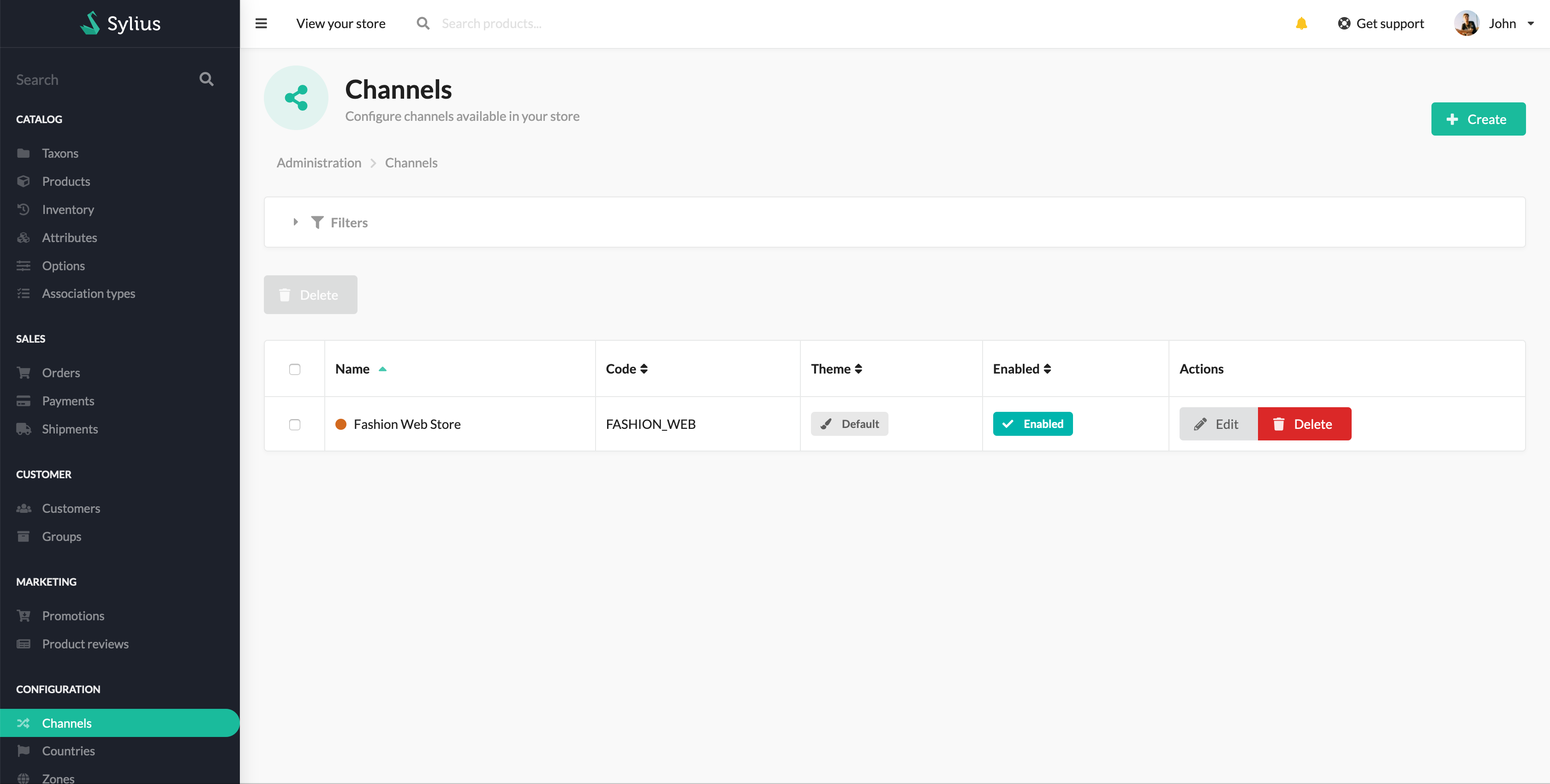This screenshot has width=1550, height=784.
Task: Click the Fashion Web Store name
Action: pos(407,424)
